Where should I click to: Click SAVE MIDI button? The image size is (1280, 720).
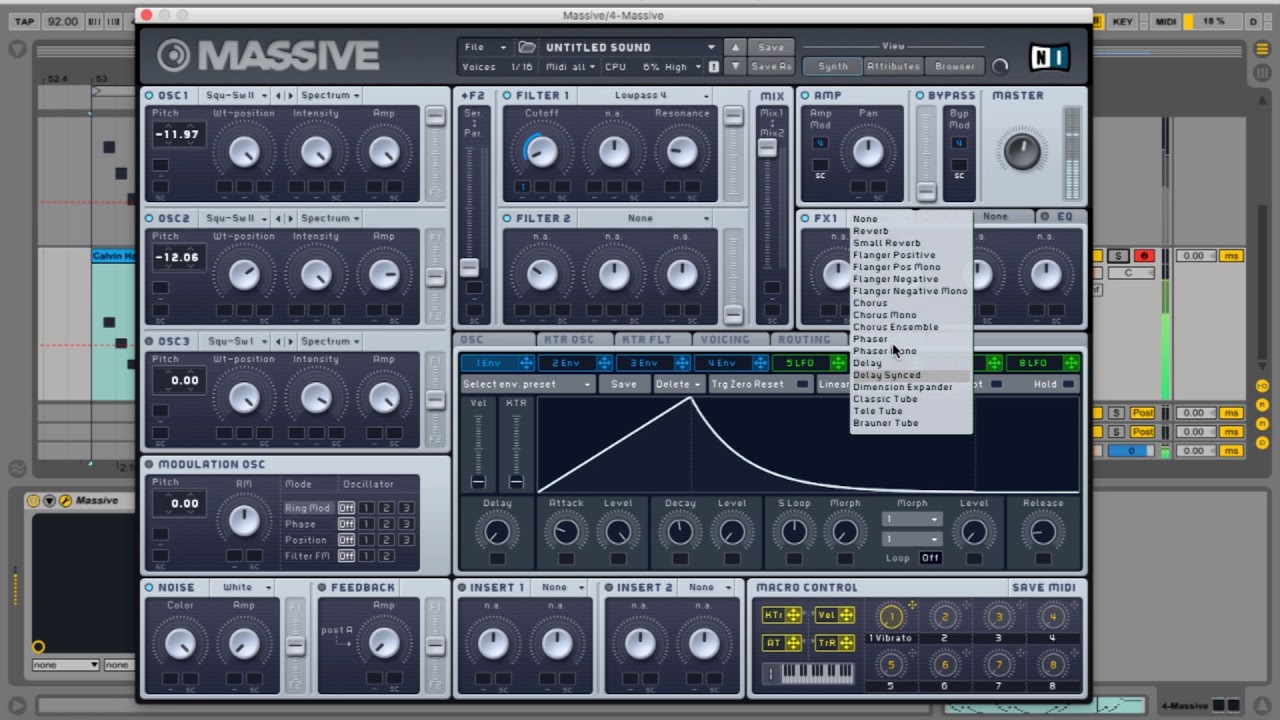click(x=1043, y=587)
